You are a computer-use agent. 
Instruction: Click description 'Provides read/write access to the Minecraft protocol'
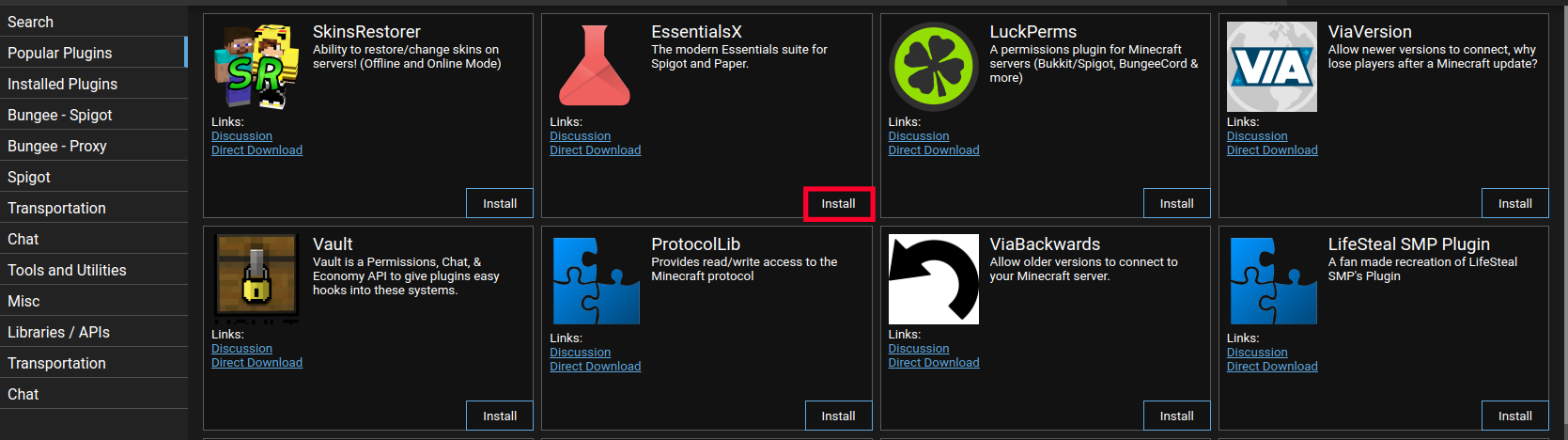click(744, 269)
